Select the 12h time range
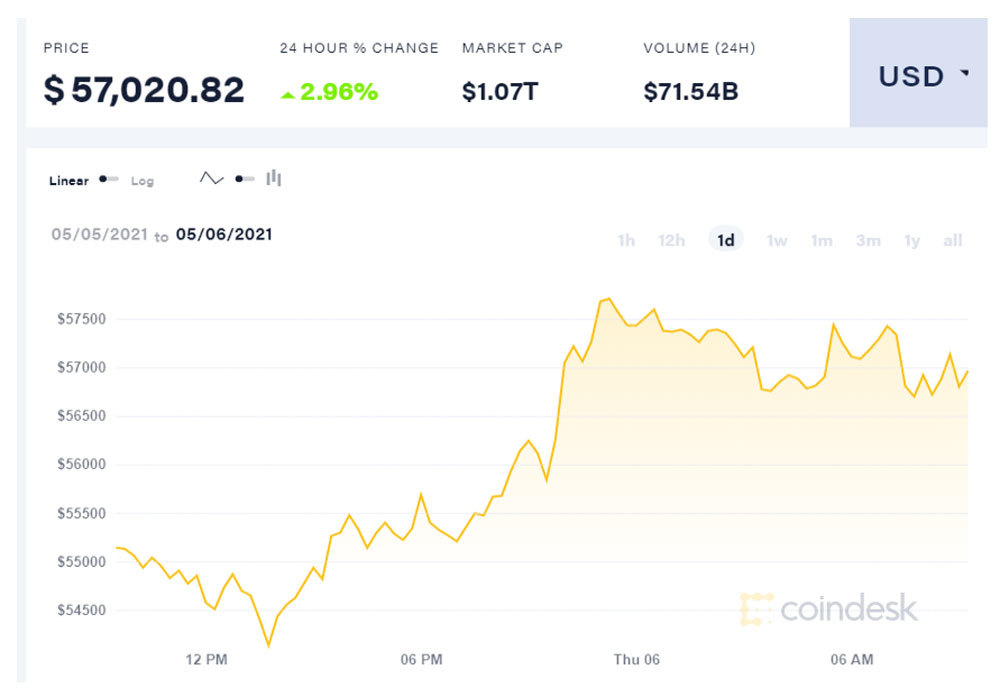Screen dimensions: 1000x697 point(671,240)
